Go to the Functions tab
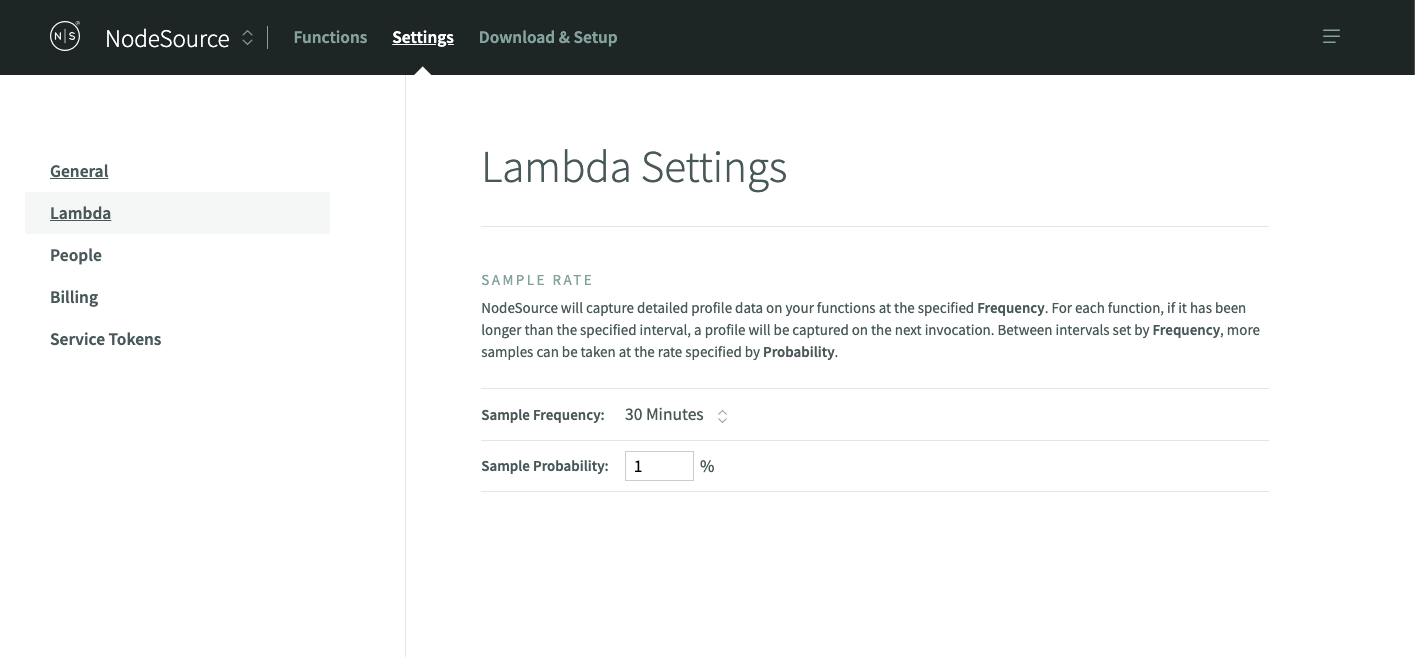Image resolution: width=1415 pixels, height=657 pixels. click(330, 37)
